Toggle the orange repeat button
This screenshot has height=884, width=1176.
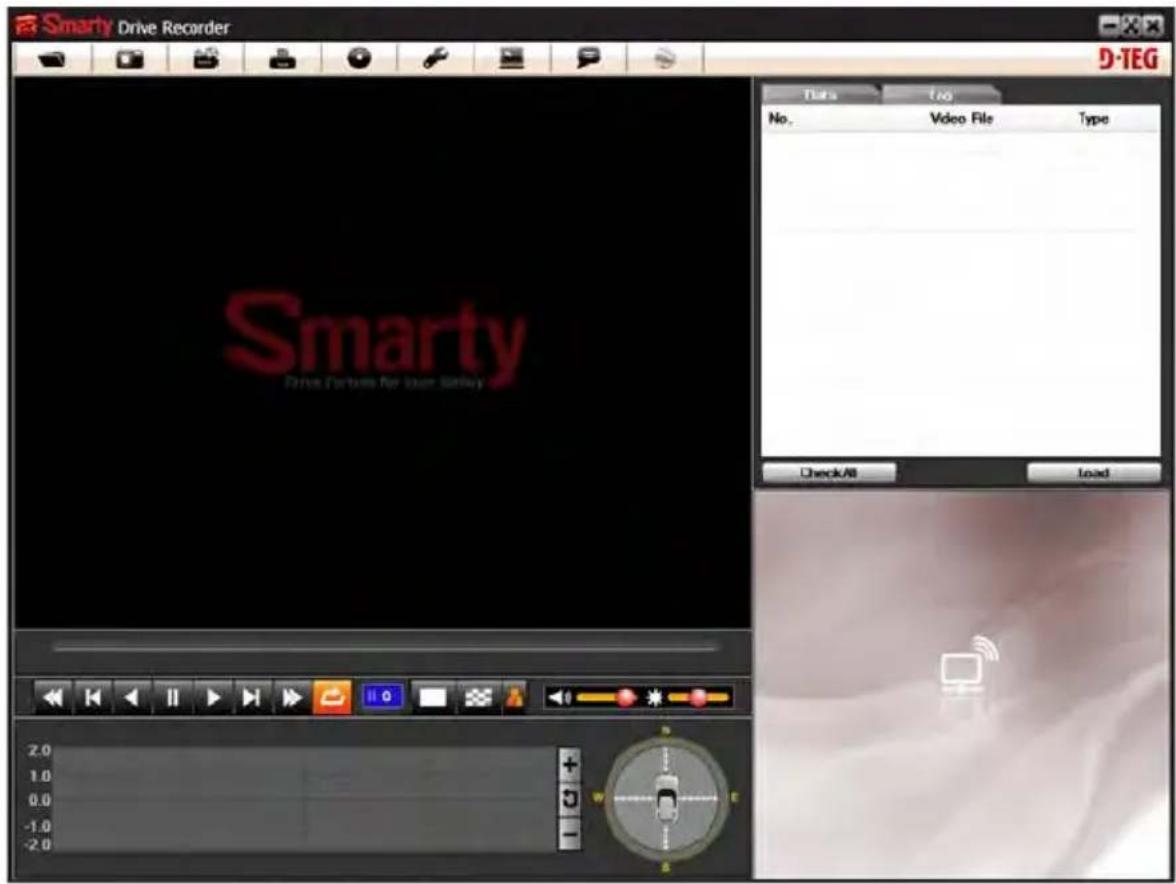tap(332, 698)
